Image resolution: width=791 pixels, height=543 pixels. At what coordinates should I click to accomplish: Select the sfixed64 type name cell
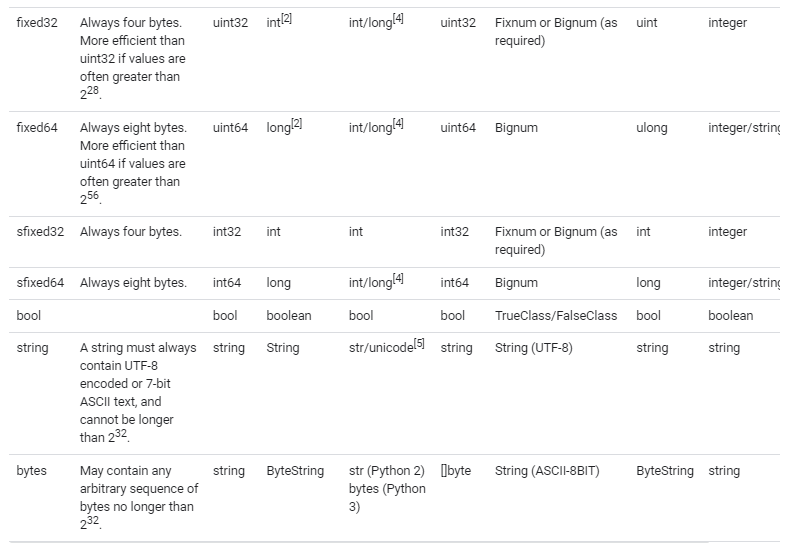point(40,283)
